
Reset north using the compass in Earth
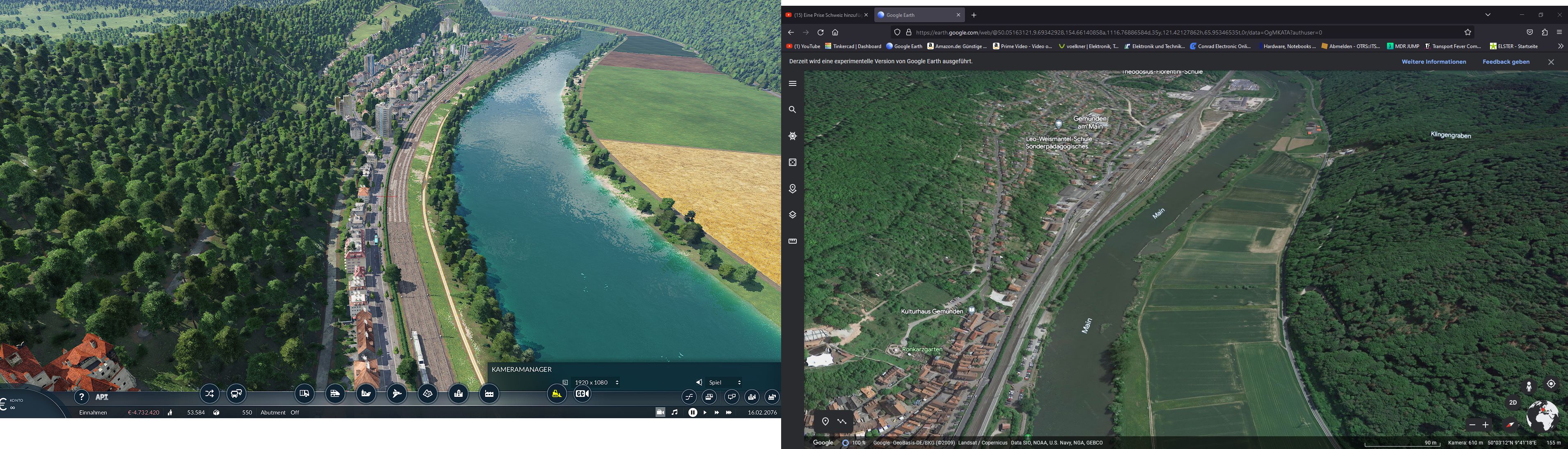(1510, 425)
